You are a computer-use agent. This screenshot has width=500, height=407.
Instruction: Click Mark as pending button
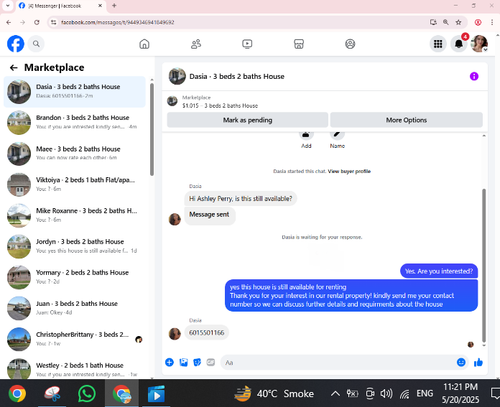[247, 120]
